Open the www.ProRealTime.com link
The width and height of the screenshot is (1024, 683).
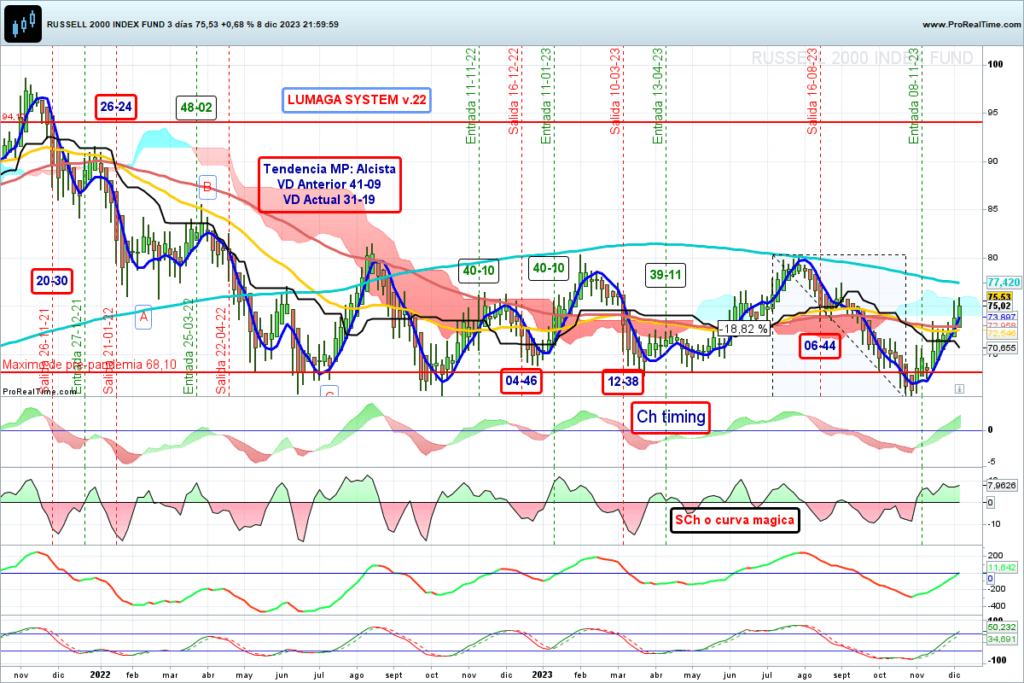point(971,24)
